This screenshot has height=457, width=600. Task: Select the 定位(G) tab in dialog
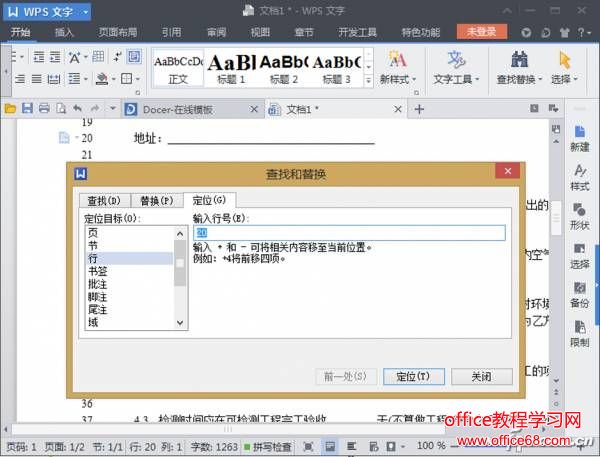[x=209, y=200]
